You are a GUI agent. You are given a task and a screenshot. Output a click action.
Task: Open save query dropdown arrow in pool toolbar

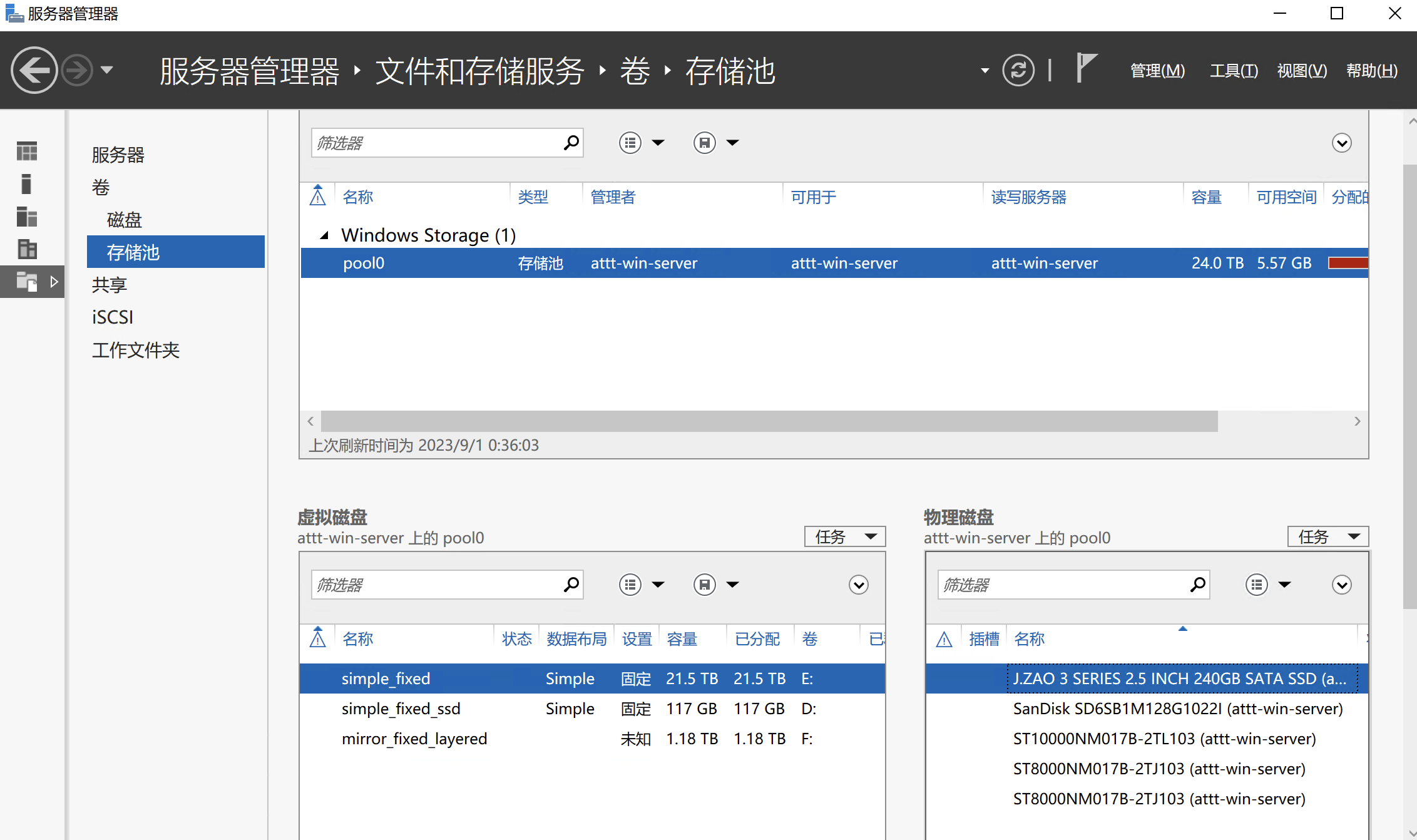pyautogui.click(x=733, y=143)
